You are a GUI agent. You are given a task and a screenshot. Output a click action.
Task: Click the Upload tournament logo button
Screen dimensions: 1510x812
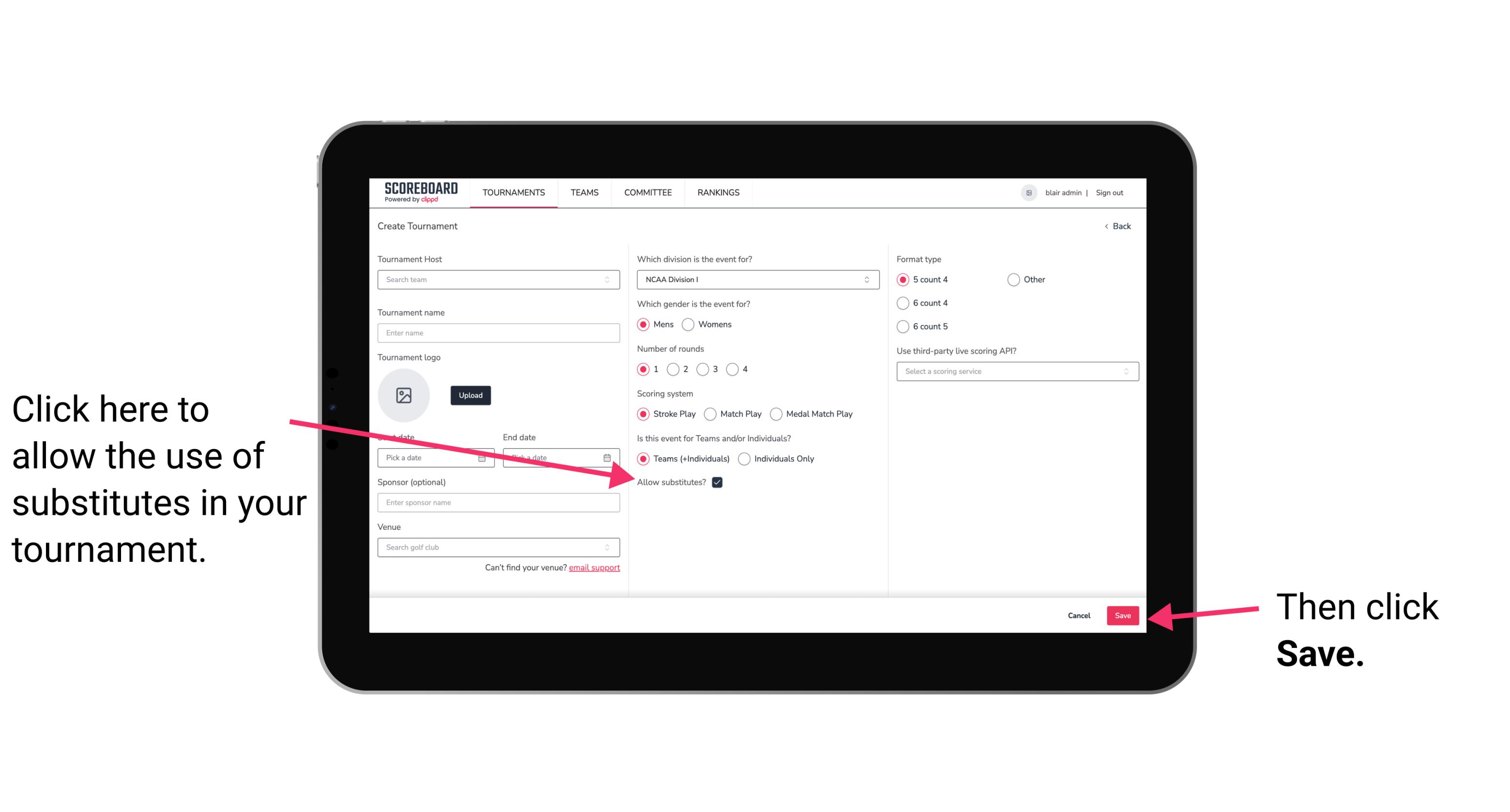pos(469,395)
